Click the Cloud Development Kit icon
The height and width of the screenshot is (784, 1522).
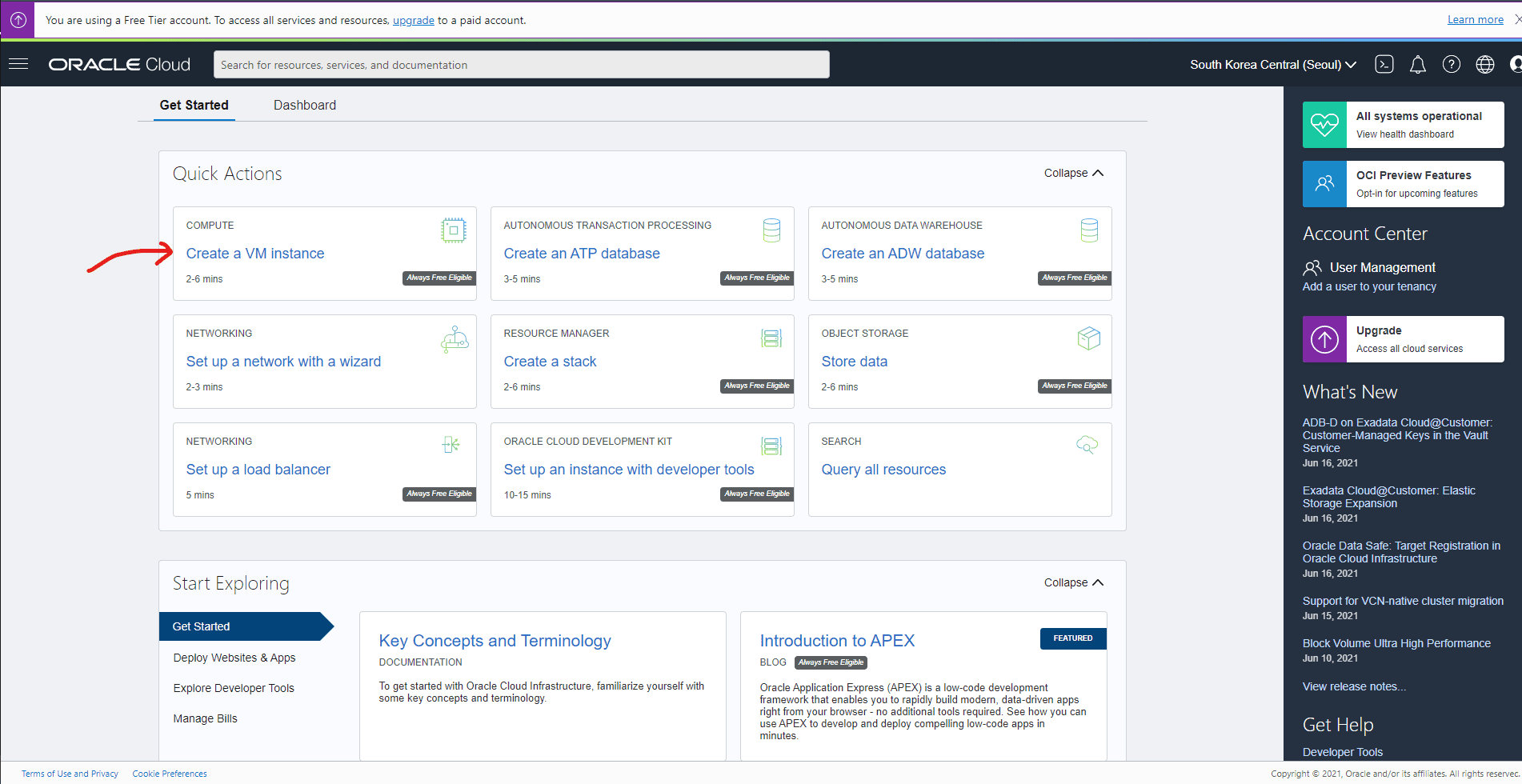pos(771,446)
